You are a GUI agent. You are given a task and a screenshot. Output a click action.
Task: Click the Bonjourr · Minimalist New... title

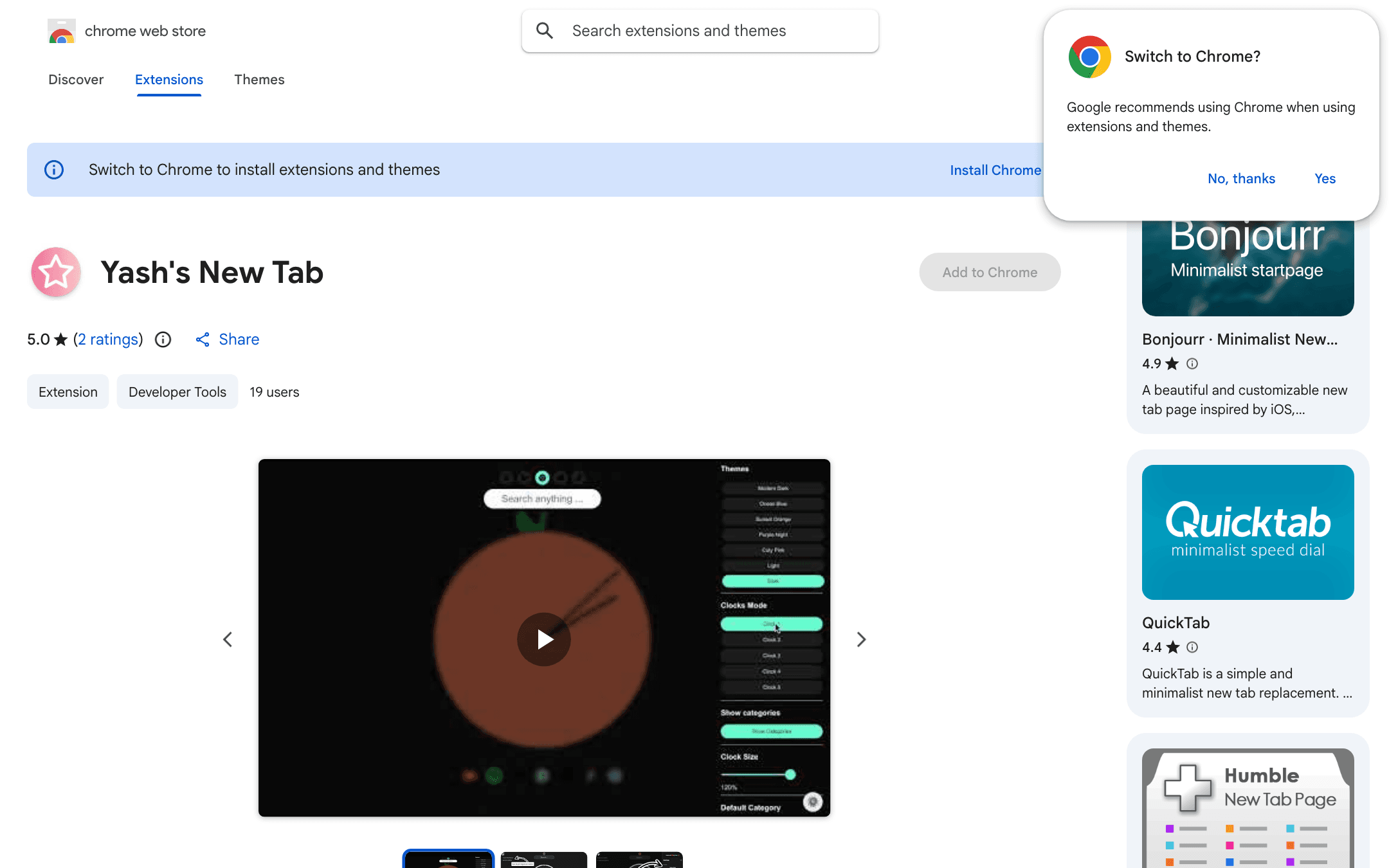(1240, 339)
